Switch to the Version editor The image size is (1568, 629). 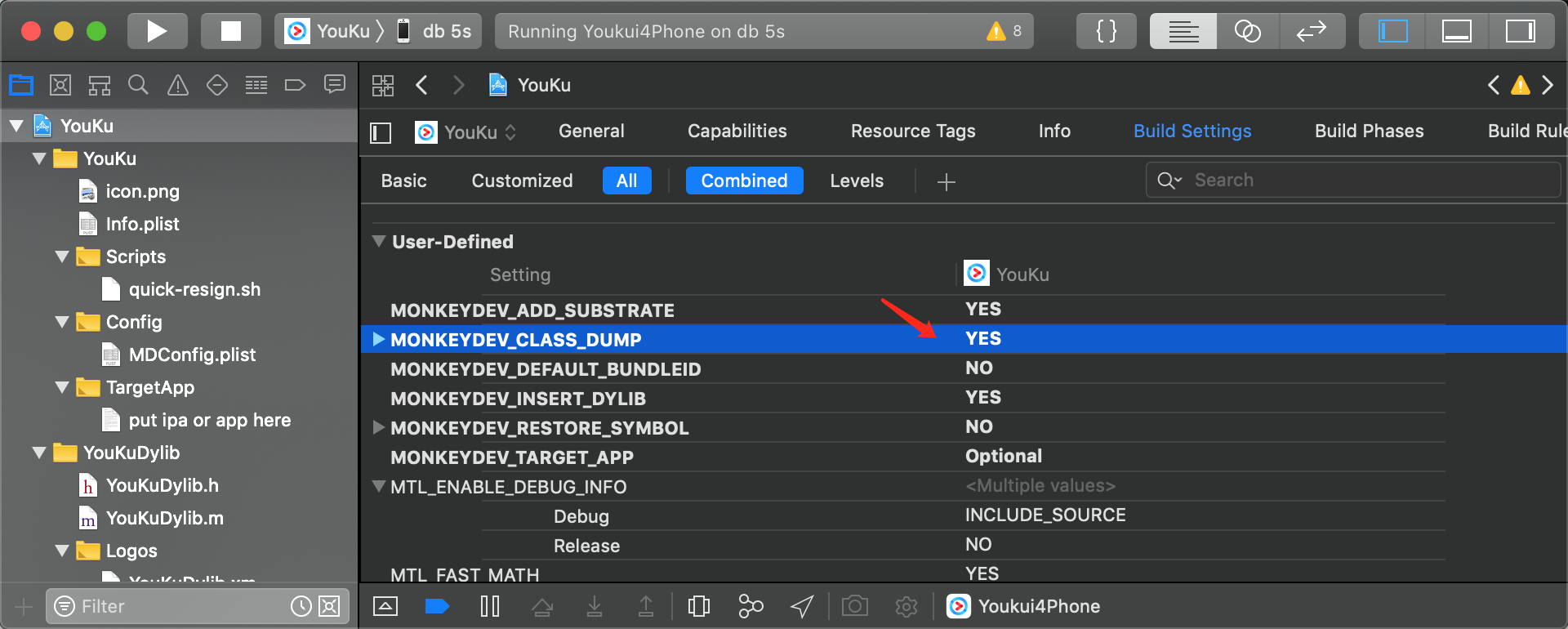pyautogui.click(x=1312, y=31)
